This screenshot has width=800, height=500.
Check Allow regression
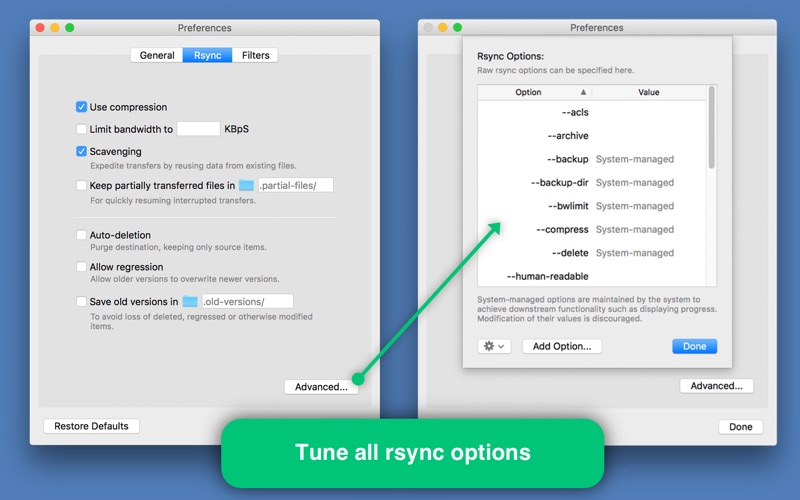point(81,267)
